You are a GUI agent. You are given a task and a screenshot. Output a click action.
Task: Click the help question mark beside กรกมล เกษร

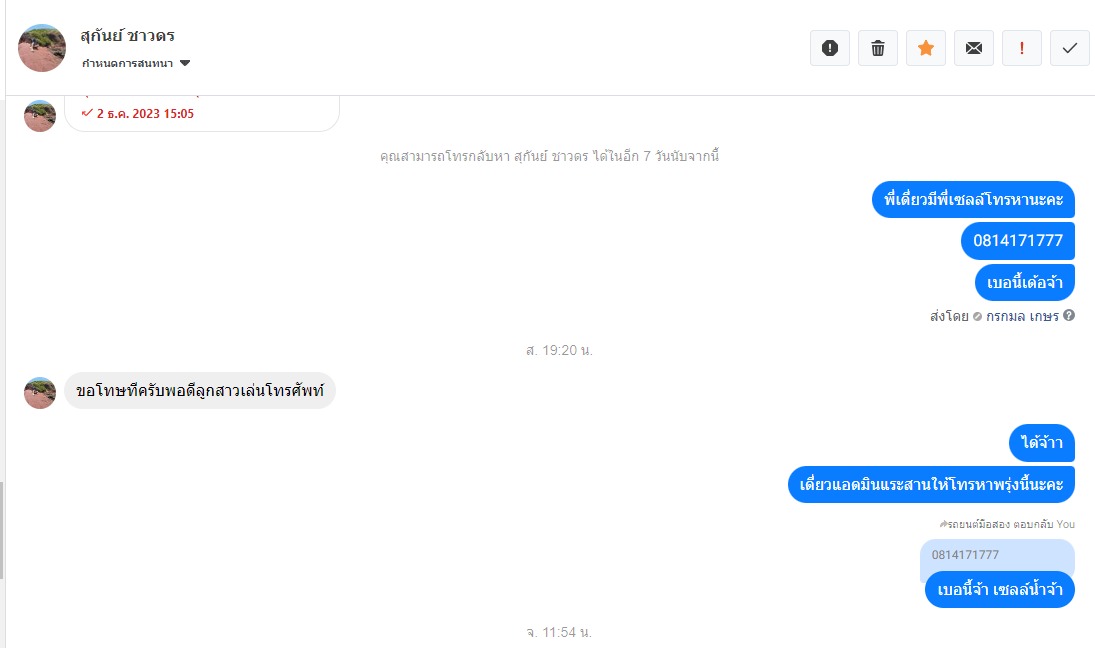[1069, 316]
